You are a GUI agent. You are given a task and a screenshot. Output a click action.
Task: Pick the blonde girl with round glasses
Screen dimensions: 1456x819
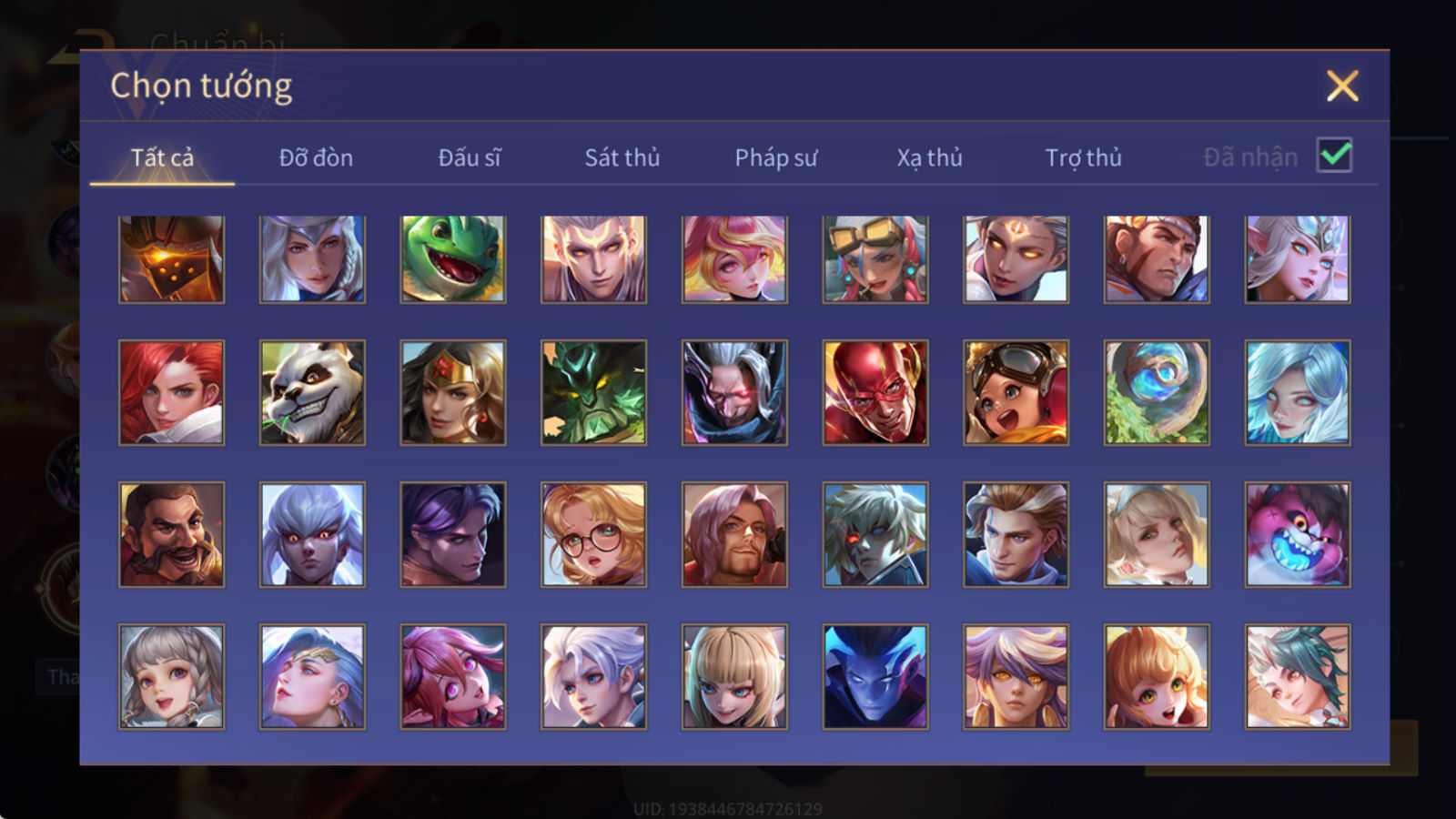tap(593, 534)
